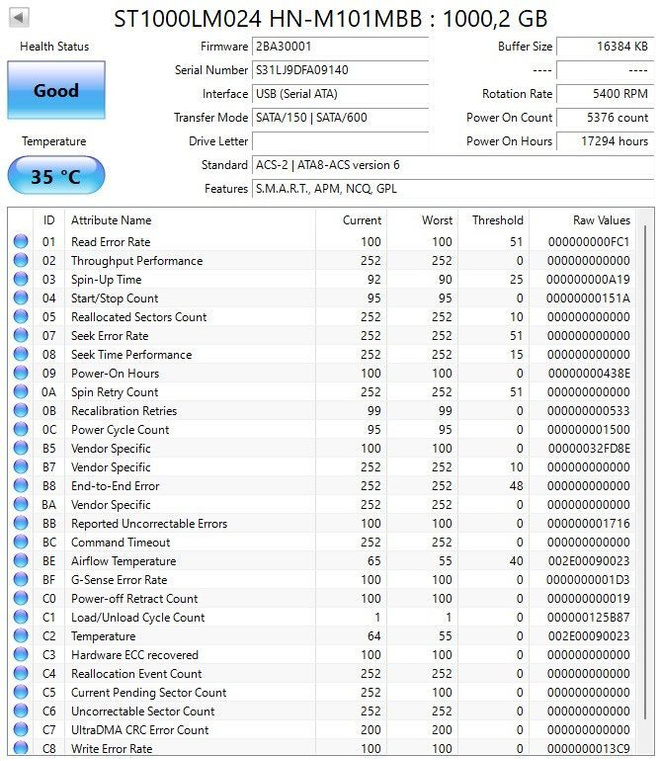Select the Reallocated Sectors Count attribute name
Image resolution: width=660 pixels, height=761 pixels.
(139, 317)
